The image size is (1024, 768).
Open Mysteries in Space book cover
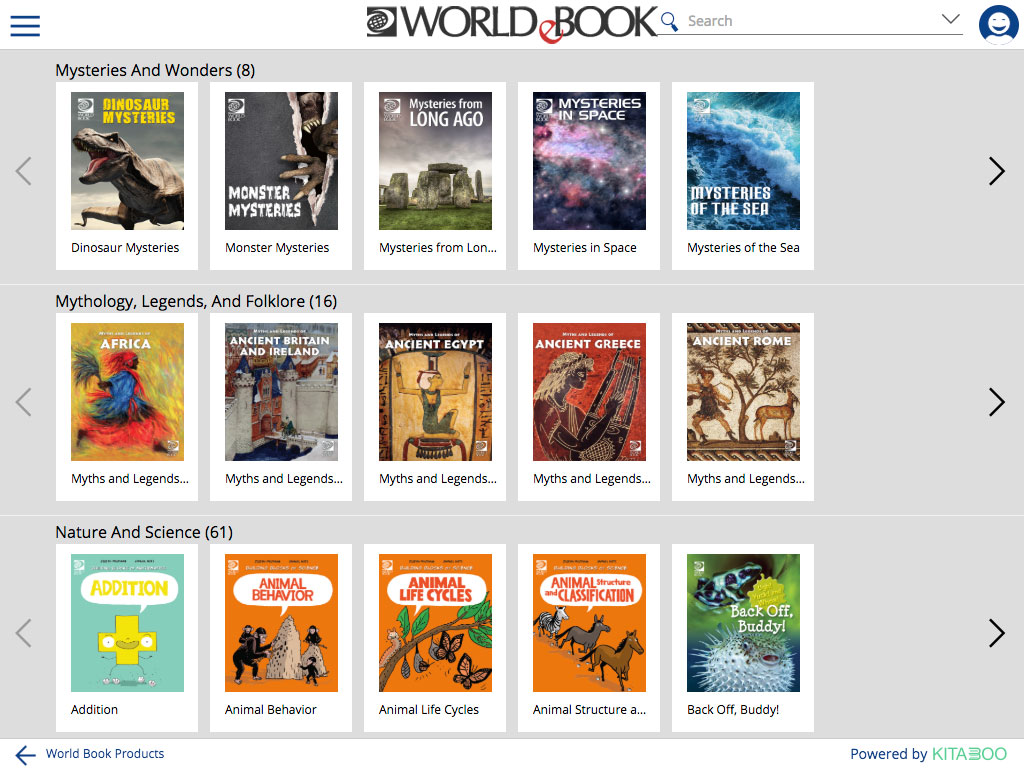(589, 161)
